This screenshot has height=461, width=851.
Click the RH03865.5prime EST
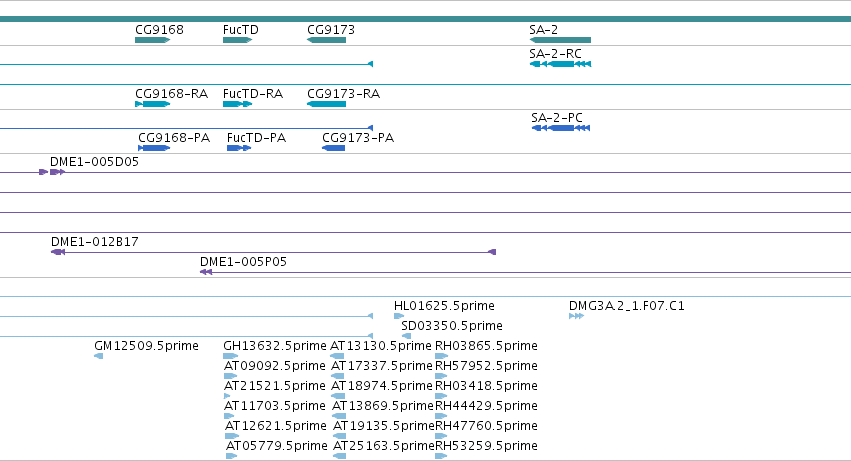point(441,356)
